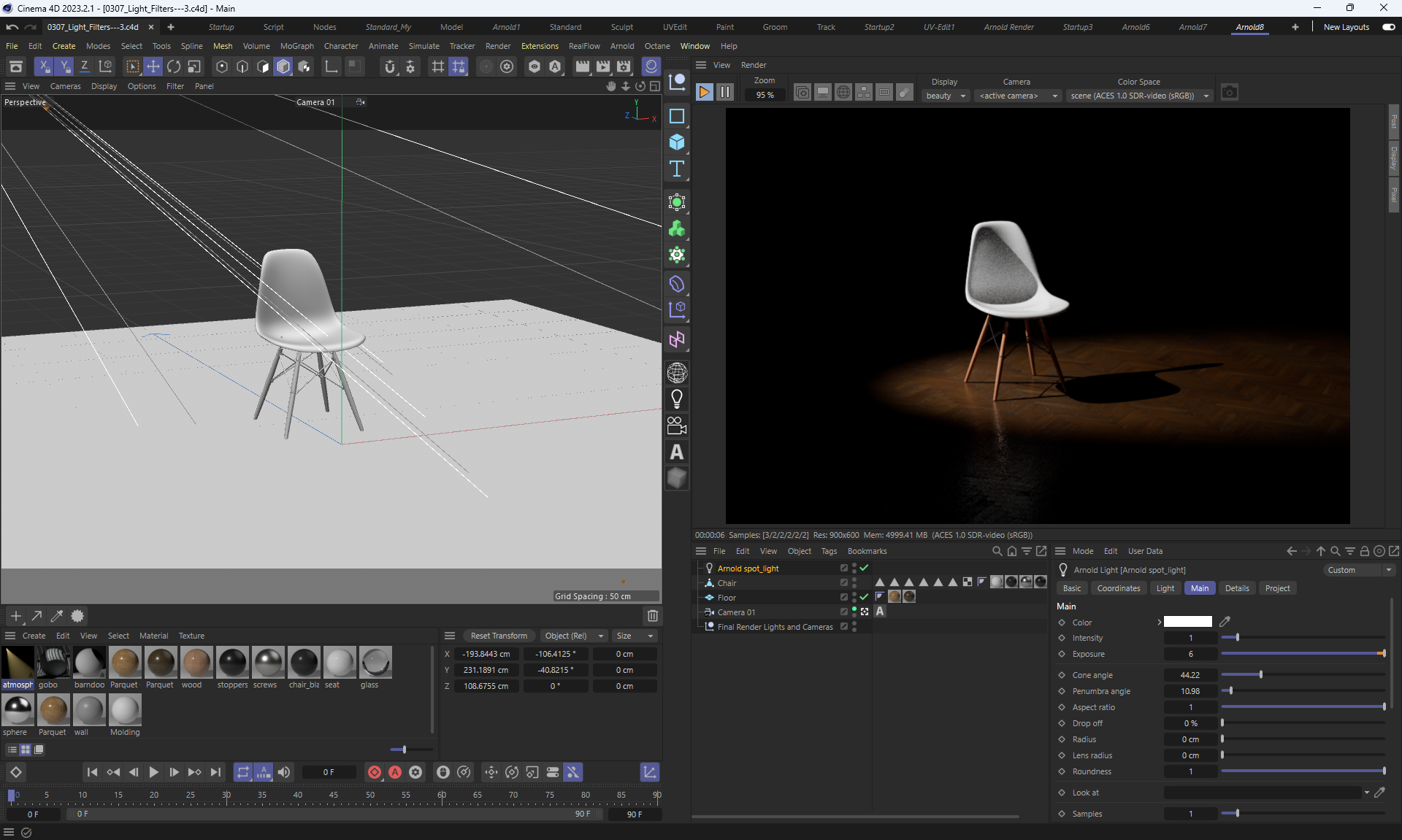
Task: Open the Color Space dropdown
Action: (1139, 96)
